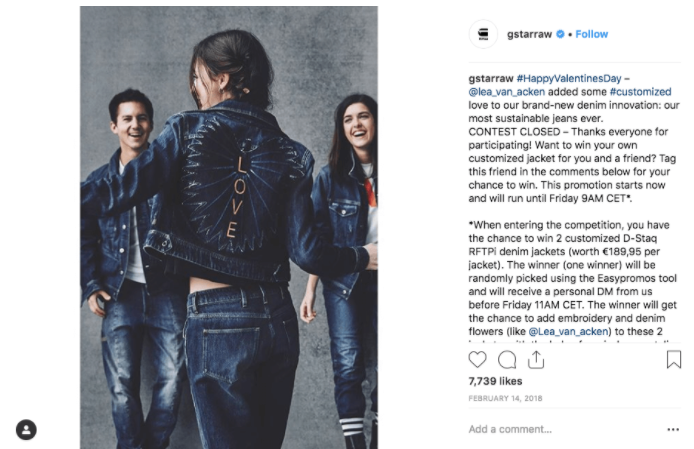Share the post using share icon
This screenshot has height=449, width=694.
point(536,359)
